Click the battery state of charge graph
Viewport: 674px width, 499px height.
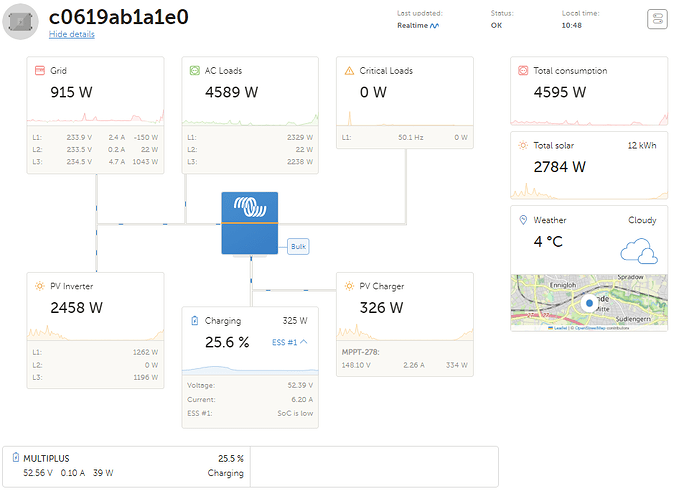click(250, 370)
